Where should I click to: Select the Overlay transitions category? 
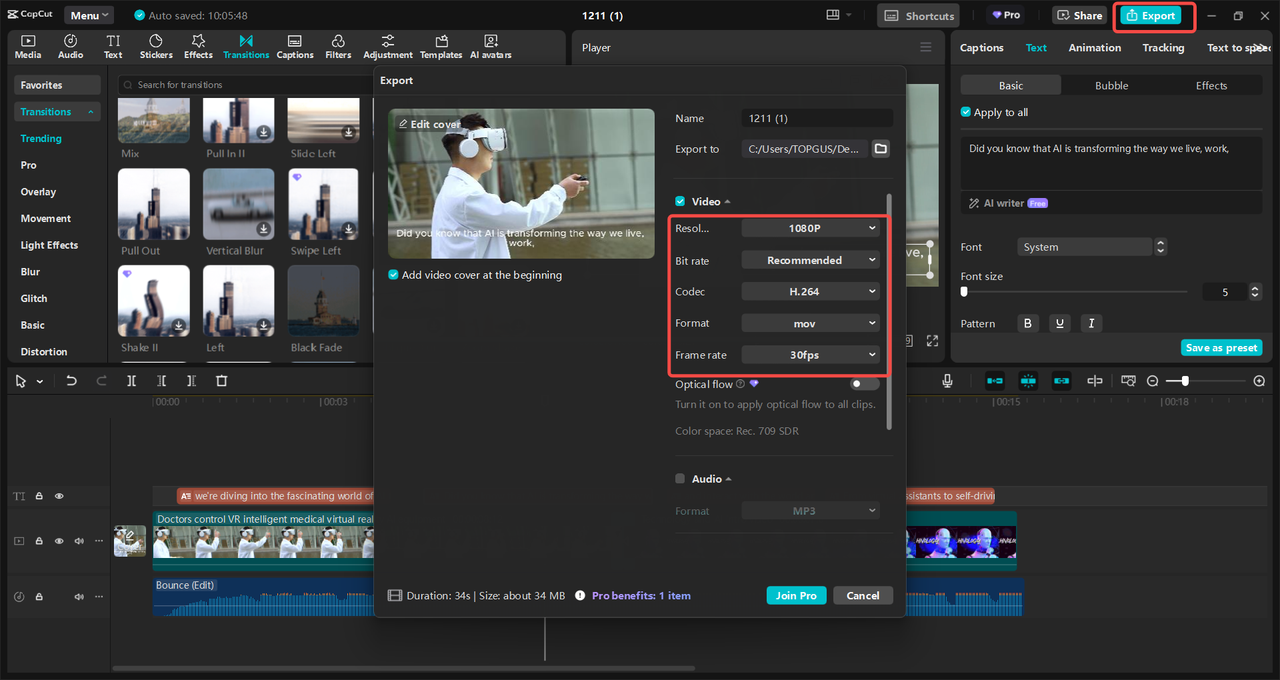[x=38, y=192]
